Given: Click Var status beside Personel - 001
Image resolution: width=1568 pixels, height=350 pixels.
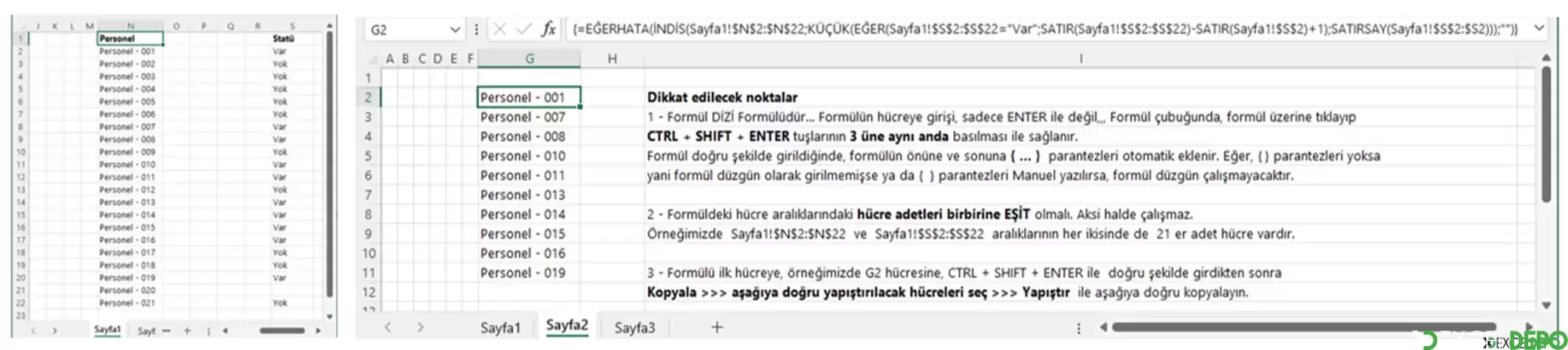Looking at the screenshot, I should [x=280, y=51].
